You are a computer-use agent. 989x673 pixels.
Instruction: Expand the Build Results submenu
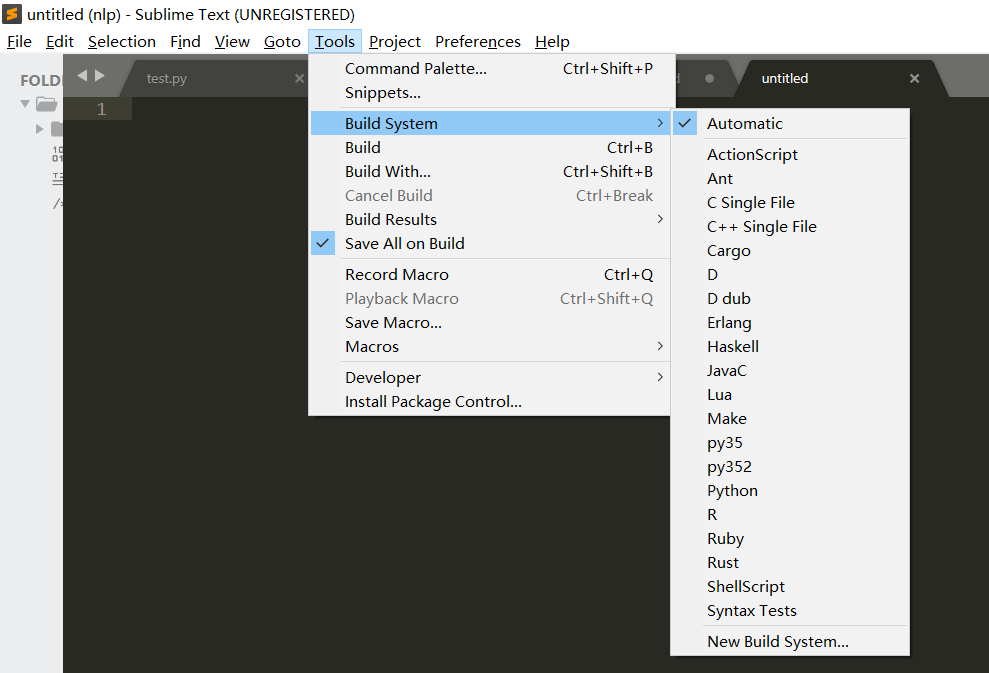[x=390, y=219]
